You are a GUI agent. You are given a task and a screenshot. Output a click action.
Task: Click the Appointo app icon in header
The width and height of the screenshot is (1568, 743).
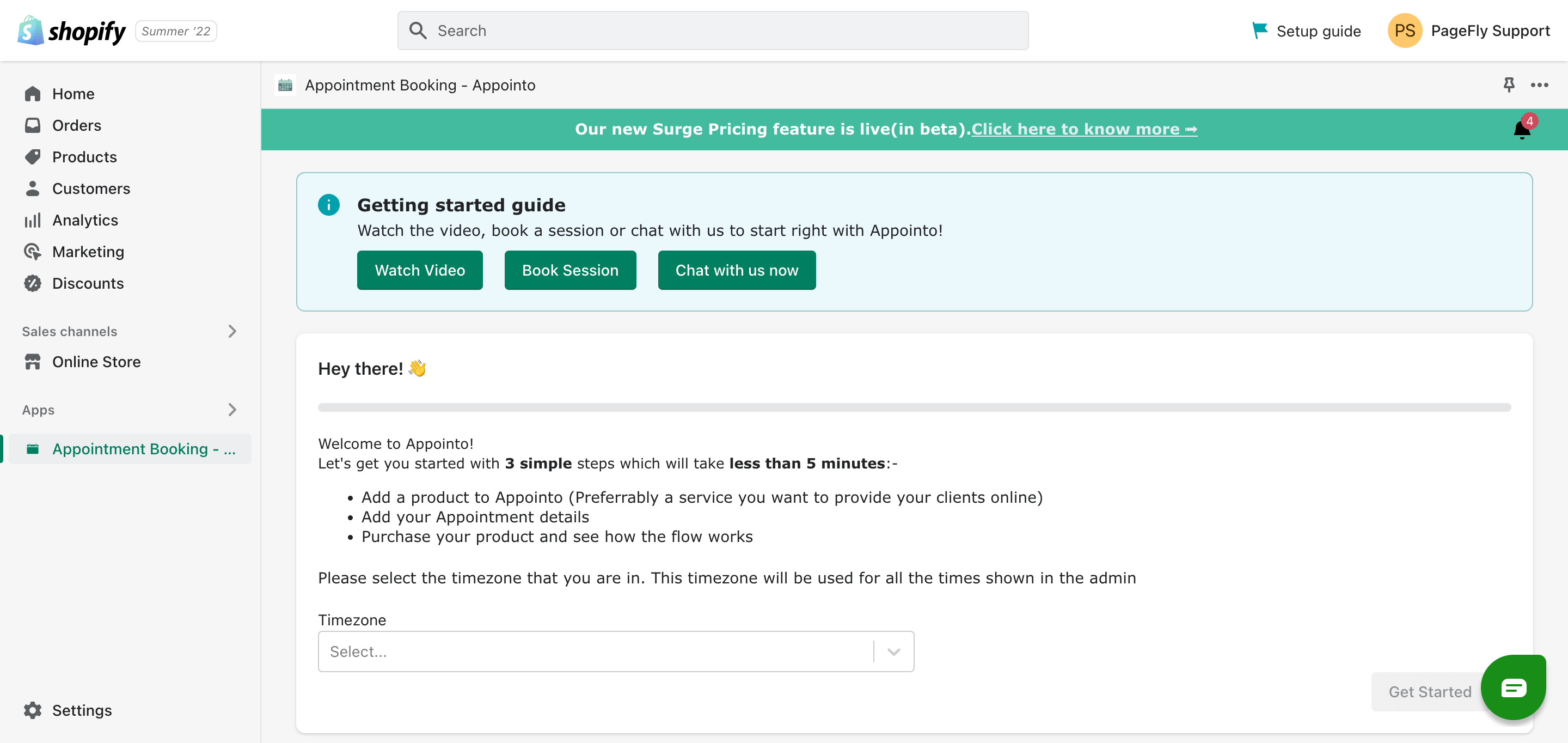285,86
